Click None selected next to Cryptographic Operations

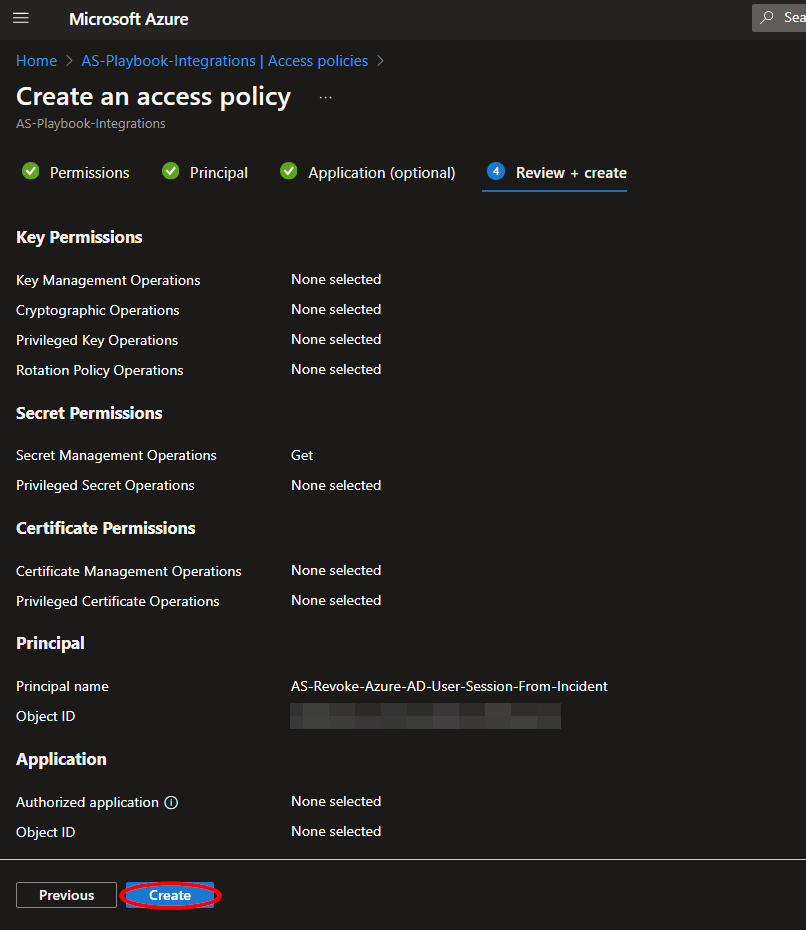(x=336, y=309)
